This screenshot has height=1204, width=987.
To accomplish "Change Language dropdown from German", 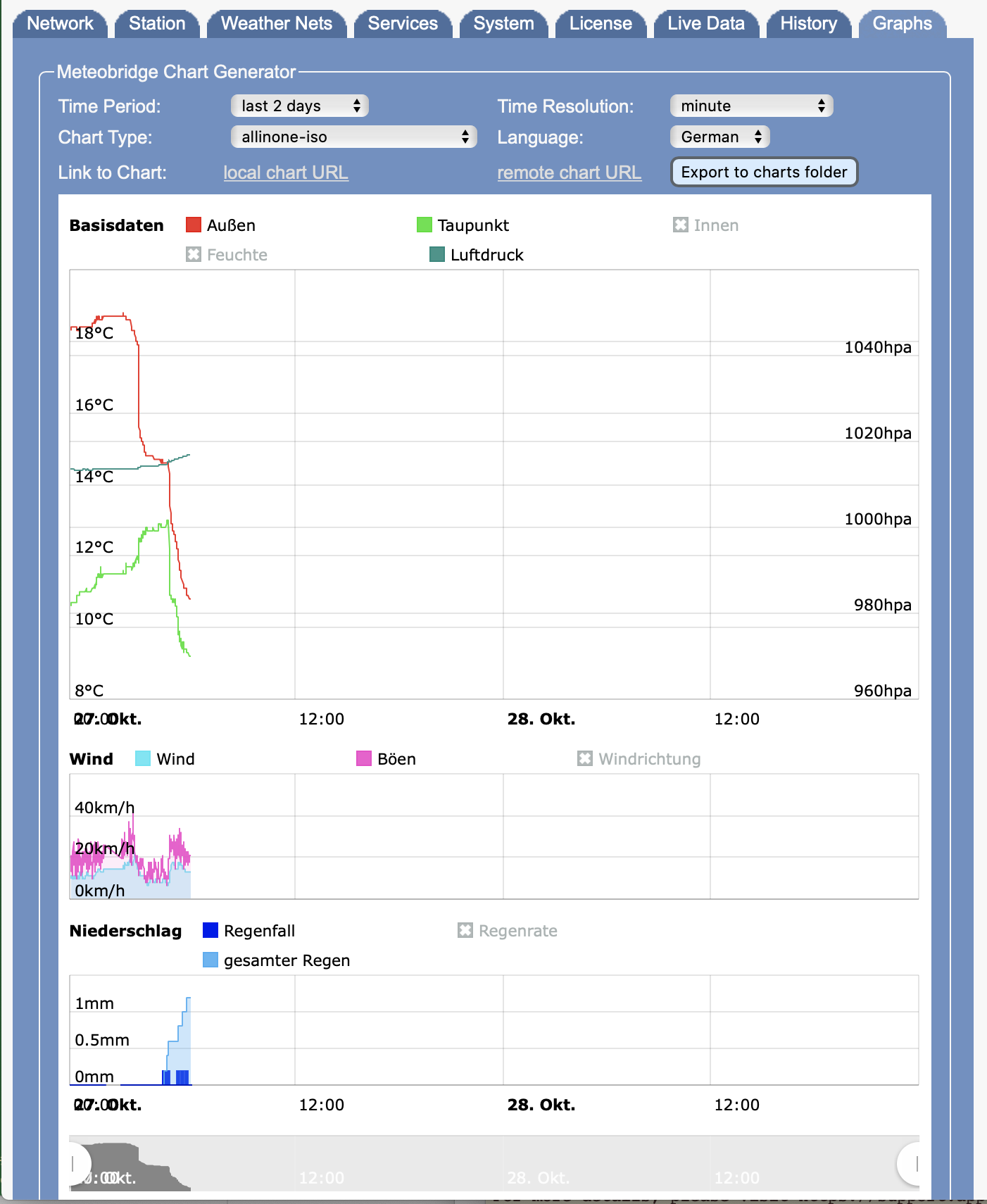I will 720,137.
